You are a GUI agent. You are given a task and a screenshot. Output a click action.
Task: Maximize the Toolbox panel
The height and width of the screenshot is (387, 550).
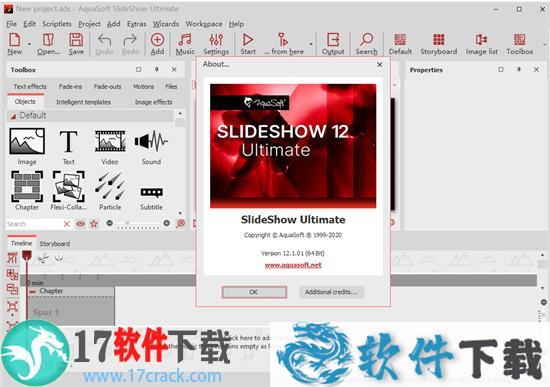coord(139,69)
